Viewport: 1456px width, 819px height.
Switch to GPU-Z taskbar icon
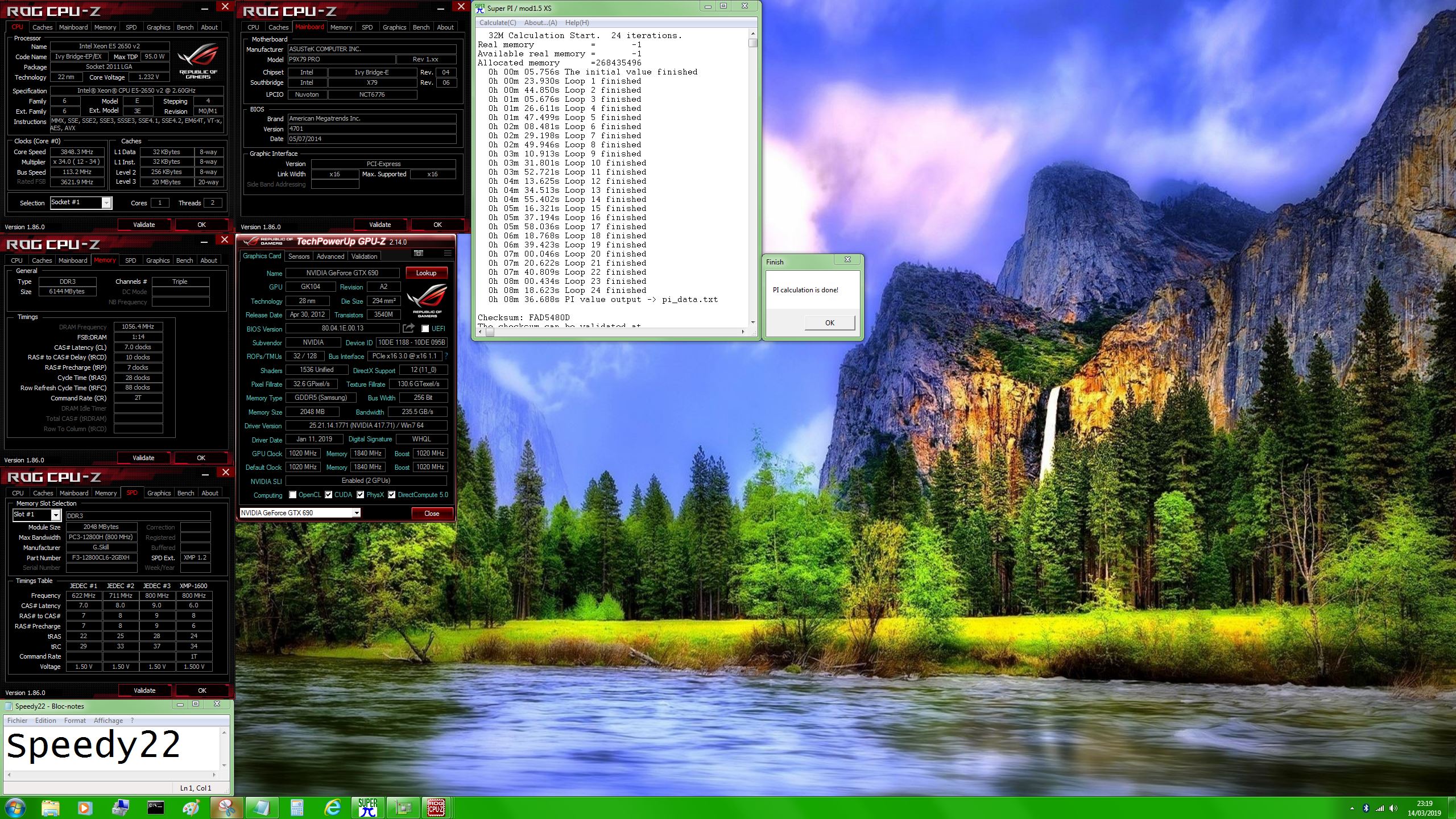pos(403,808)
